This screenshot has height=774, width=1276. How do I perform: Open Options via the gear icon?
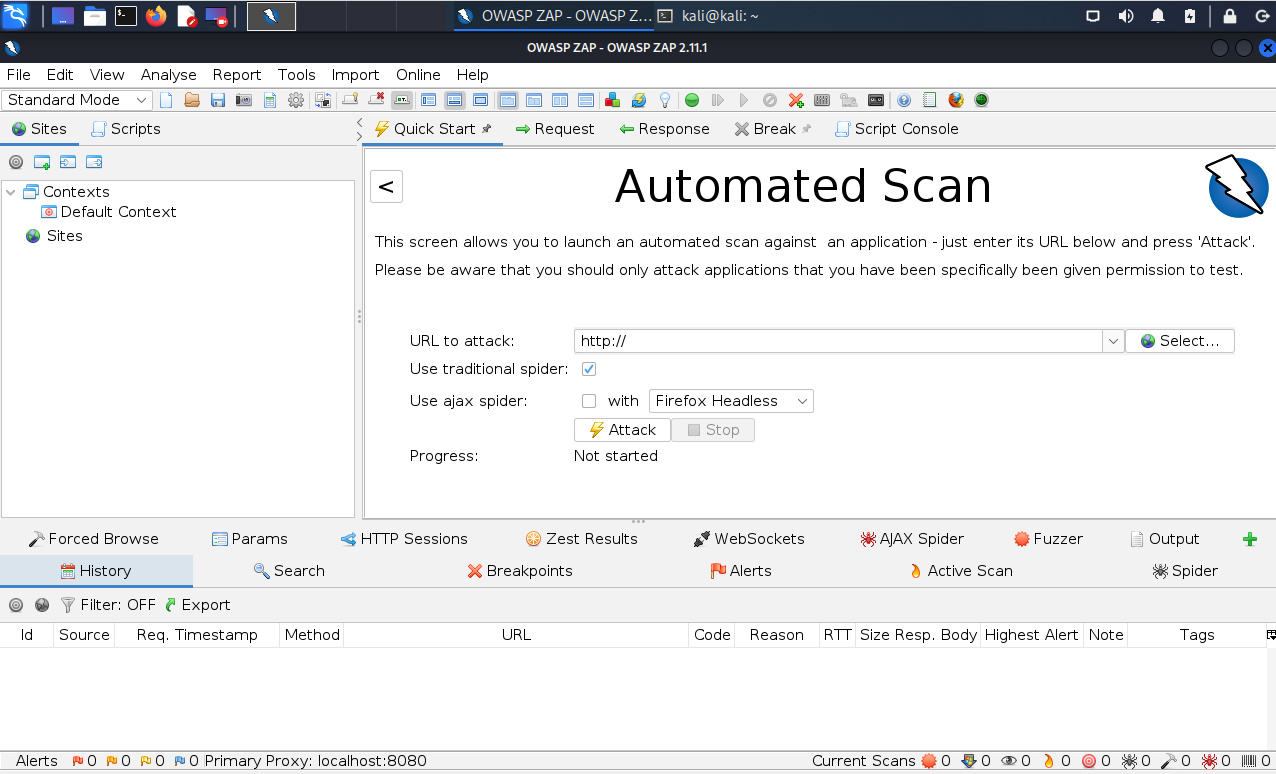[x=296, y=100]
